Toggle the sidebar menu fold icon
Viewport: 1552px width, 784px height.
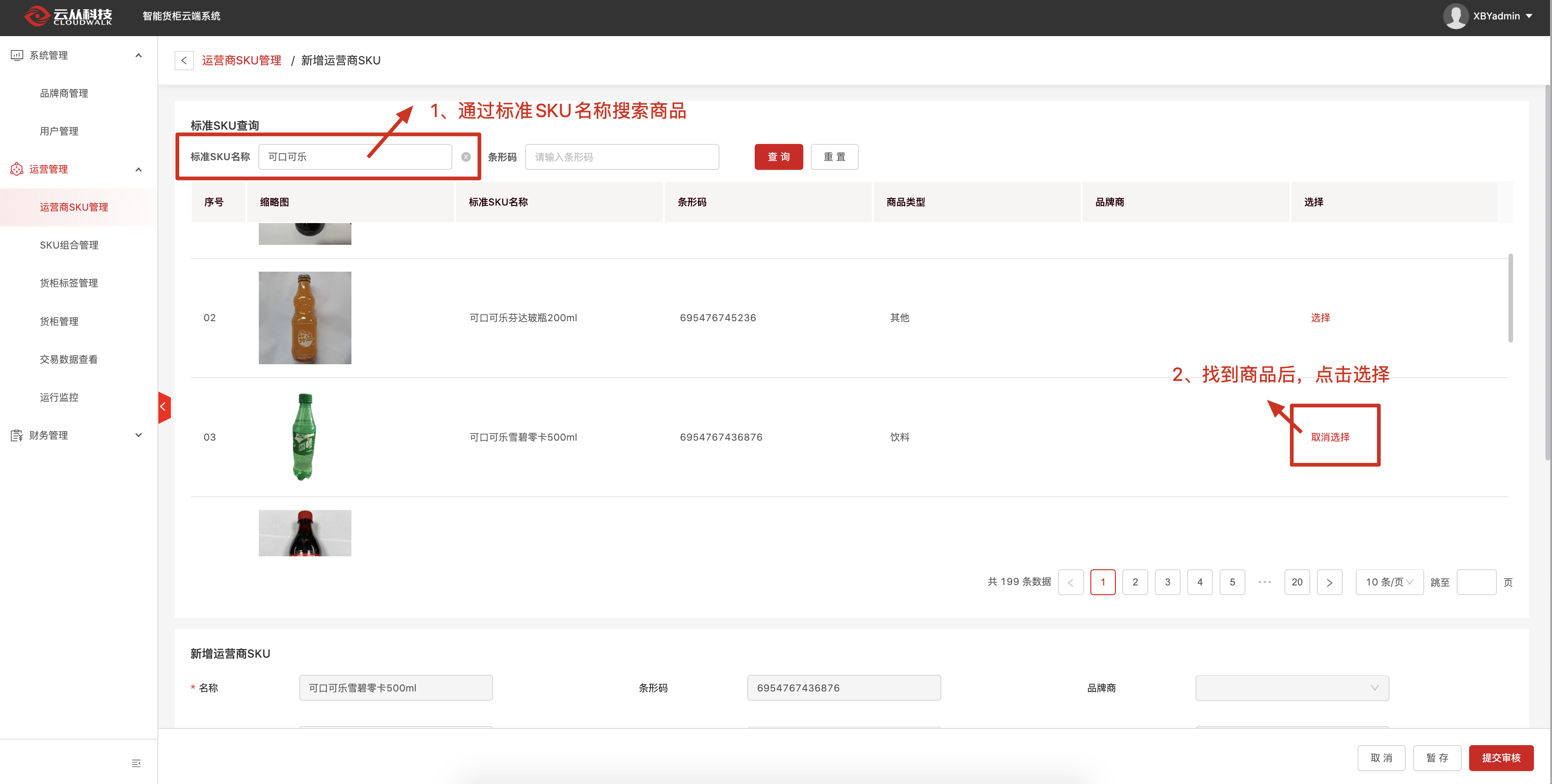[136, 763]
